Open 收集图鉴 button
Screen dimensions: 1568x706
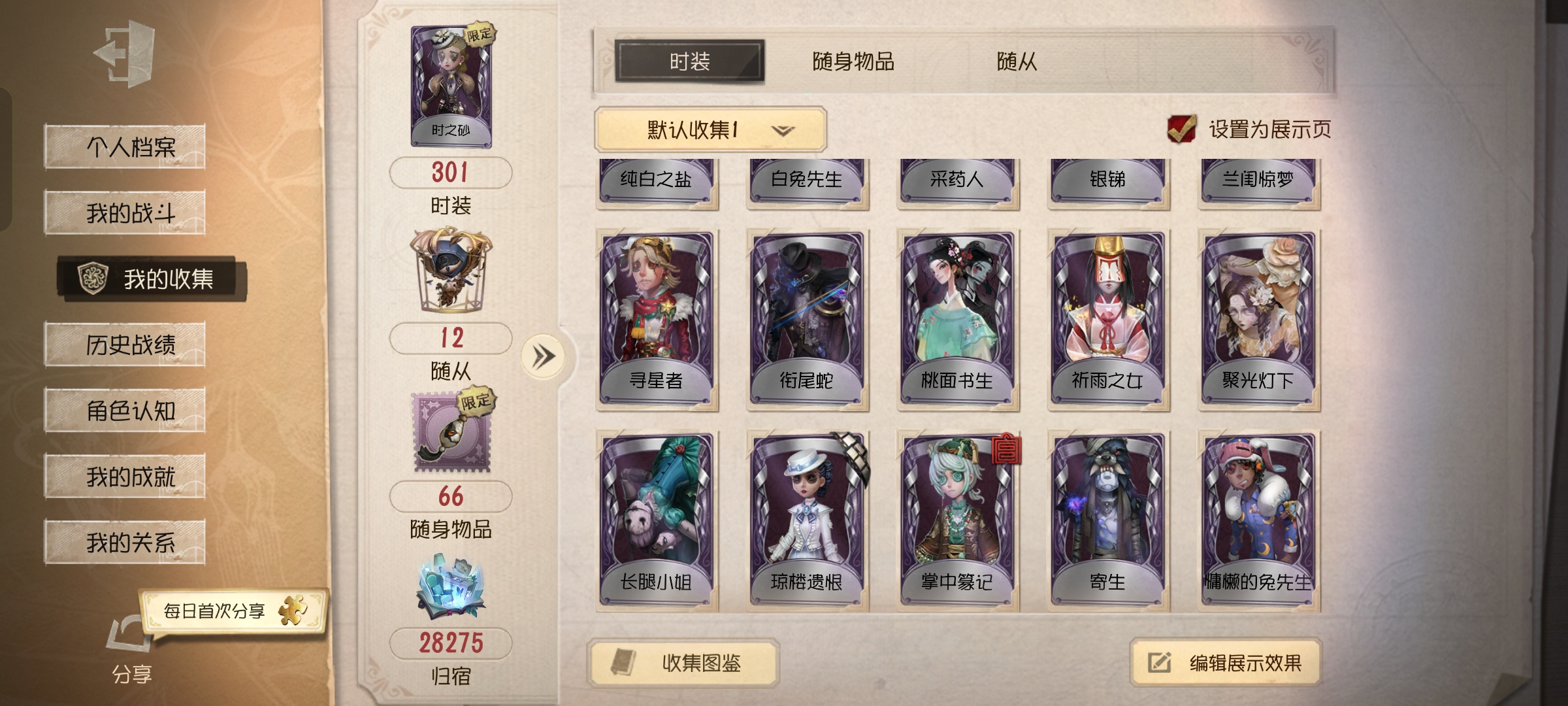coord(683,663)
